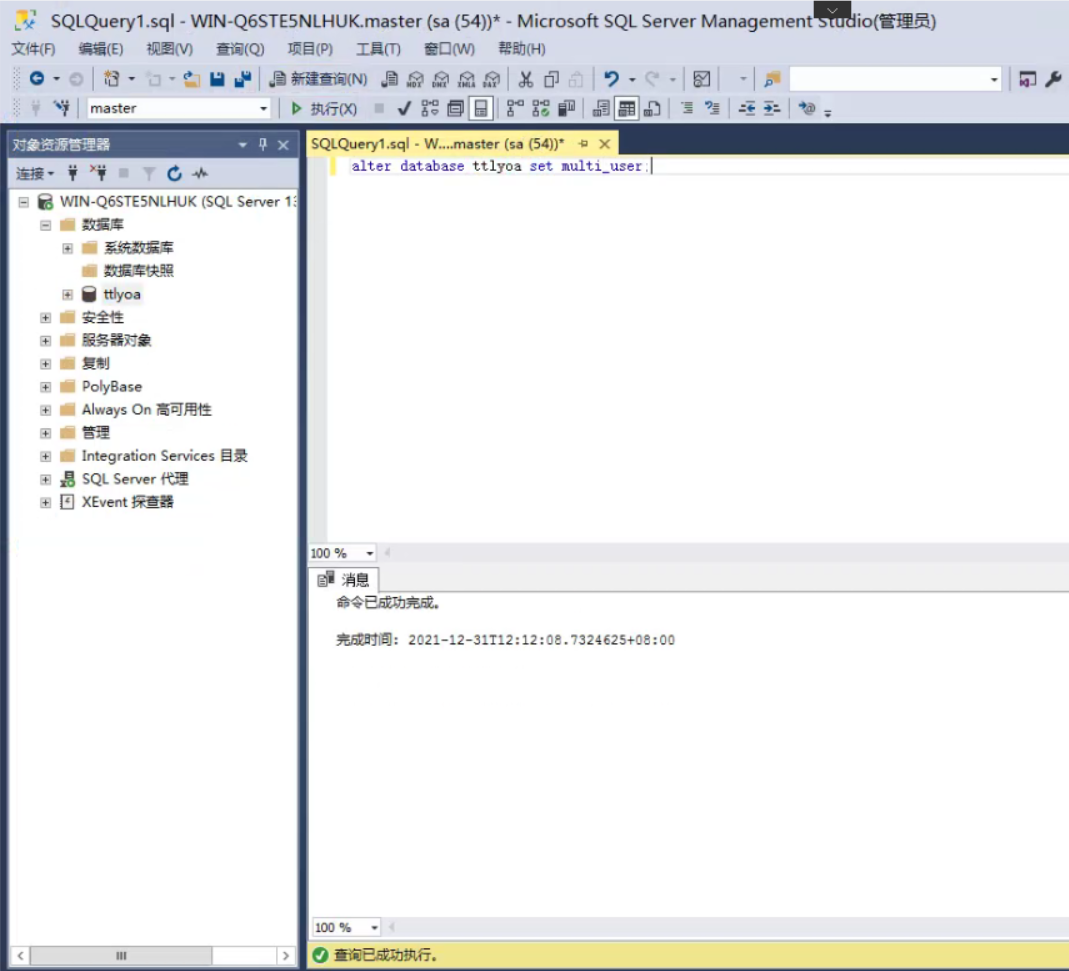Select the 消息 results tab
Viewport: 1069px width, 971px height.
coord(345,580)
